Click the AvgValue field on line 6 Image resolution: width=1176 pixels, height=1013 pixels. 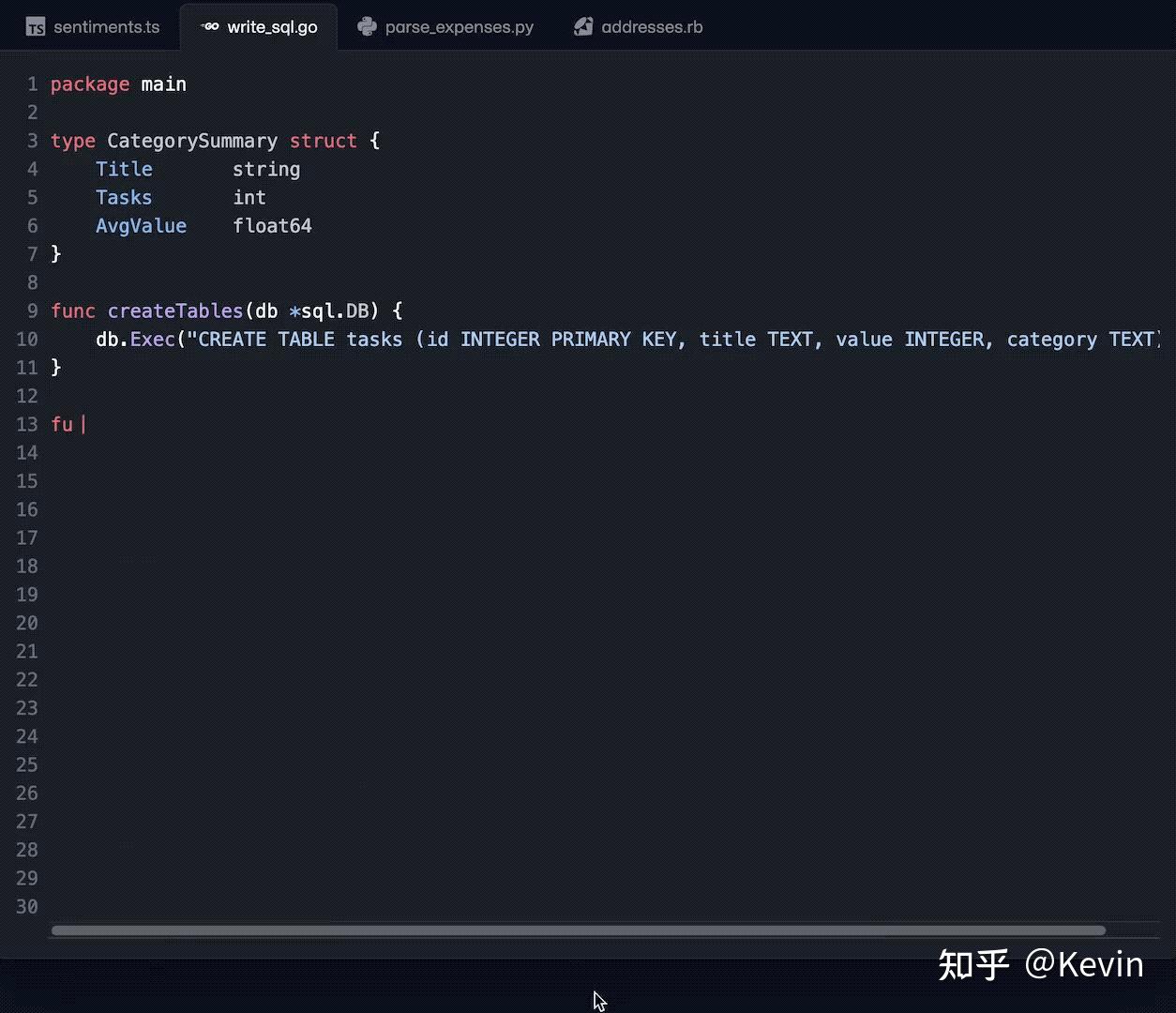[x=141, y=225]
